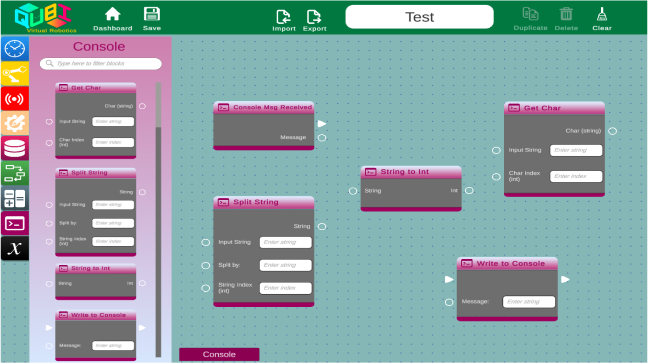
Task: Open the variables x category
Action: (15, 248)
